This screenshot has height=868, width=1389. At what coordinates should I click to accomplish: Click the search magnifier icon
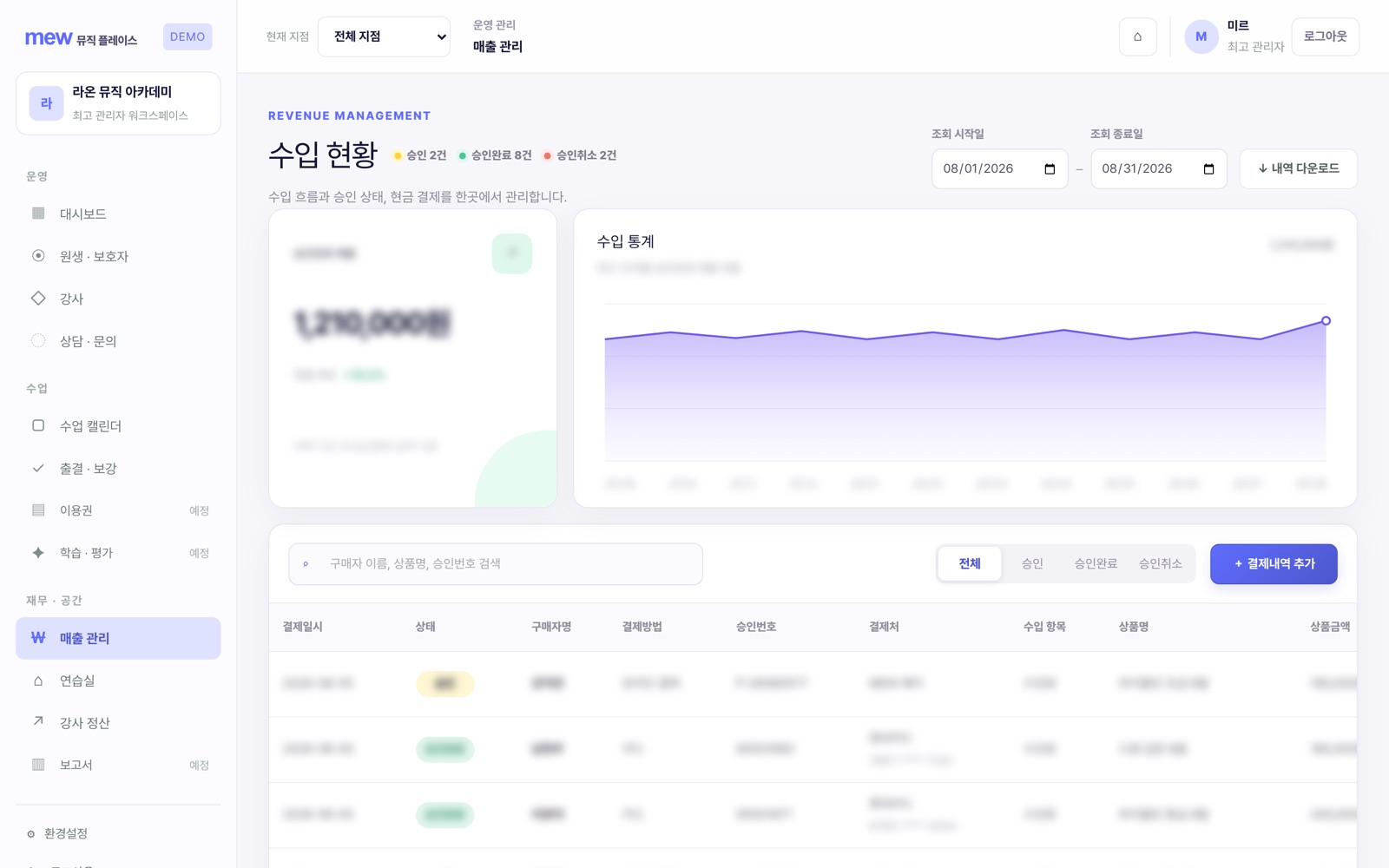pyautogui.click(x=306, y=564)
